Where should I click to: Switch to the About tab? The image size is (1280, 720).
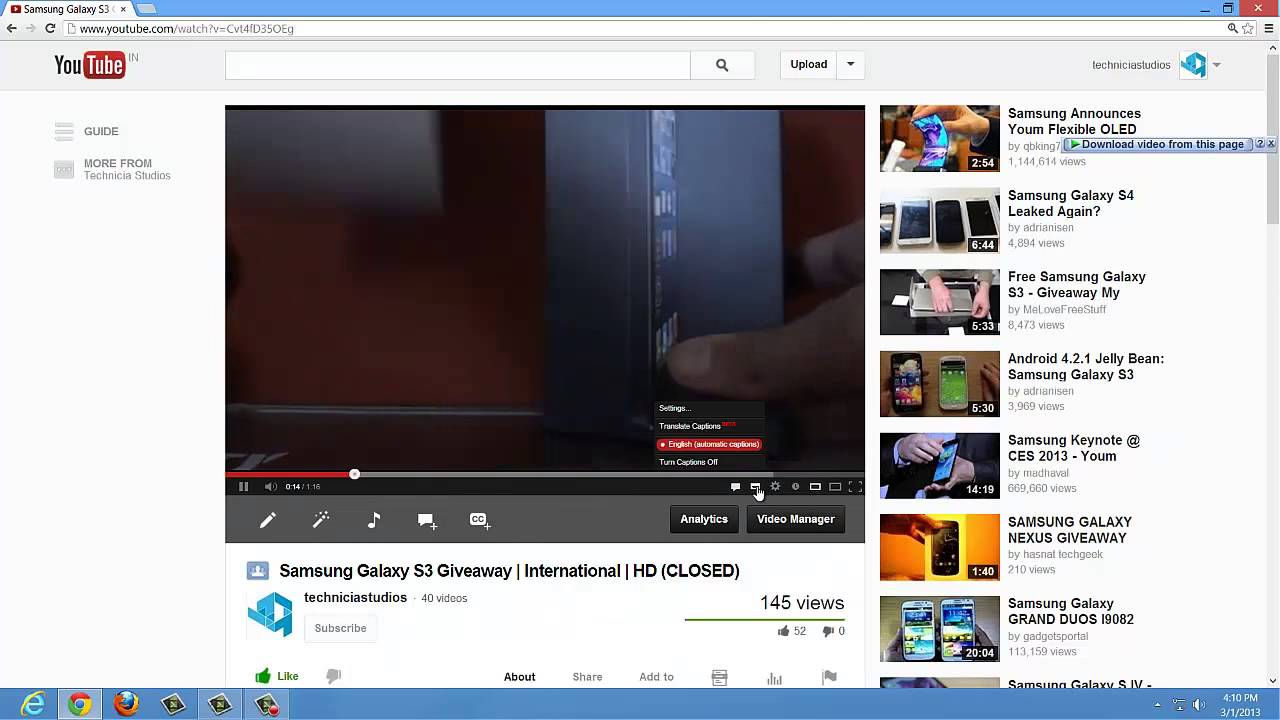click(x=519, y=677)
